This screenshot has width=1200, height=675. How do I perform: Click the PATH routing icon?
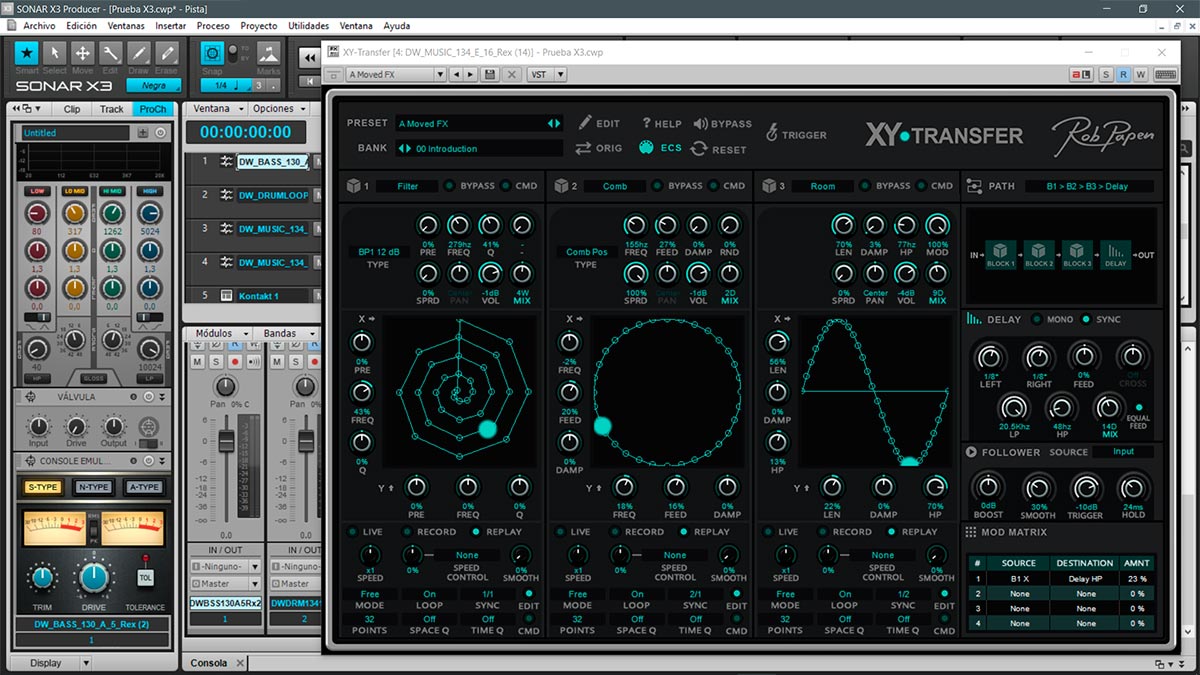pyautogui.click(x=974, y=186)
